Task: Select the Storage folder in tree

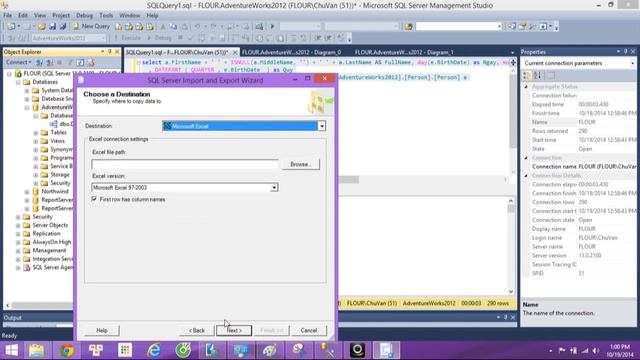Action: tap(60, 175)
